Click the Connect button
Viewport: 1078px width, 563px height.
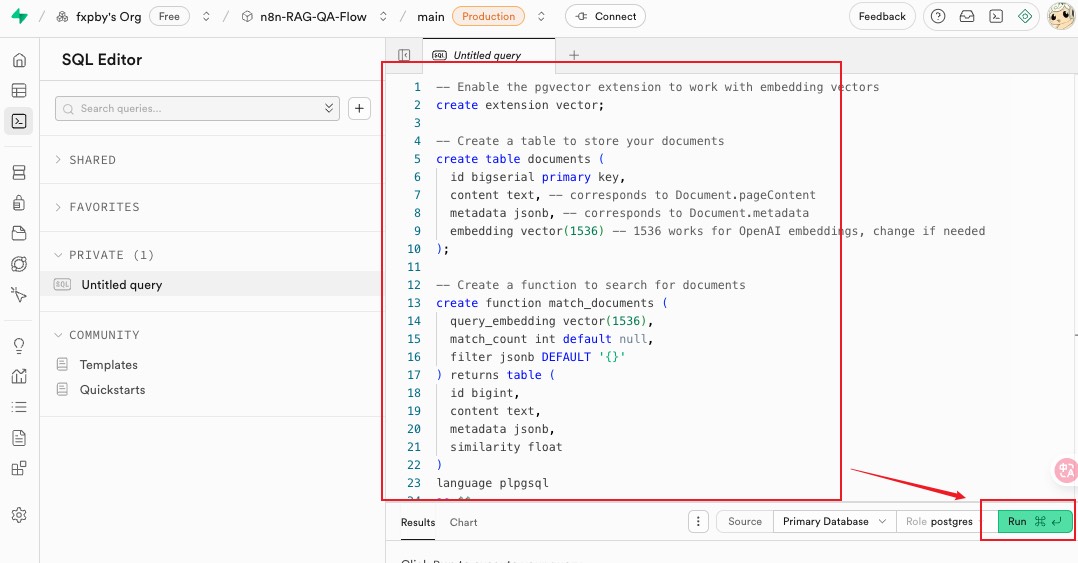(x=605, y=16)
